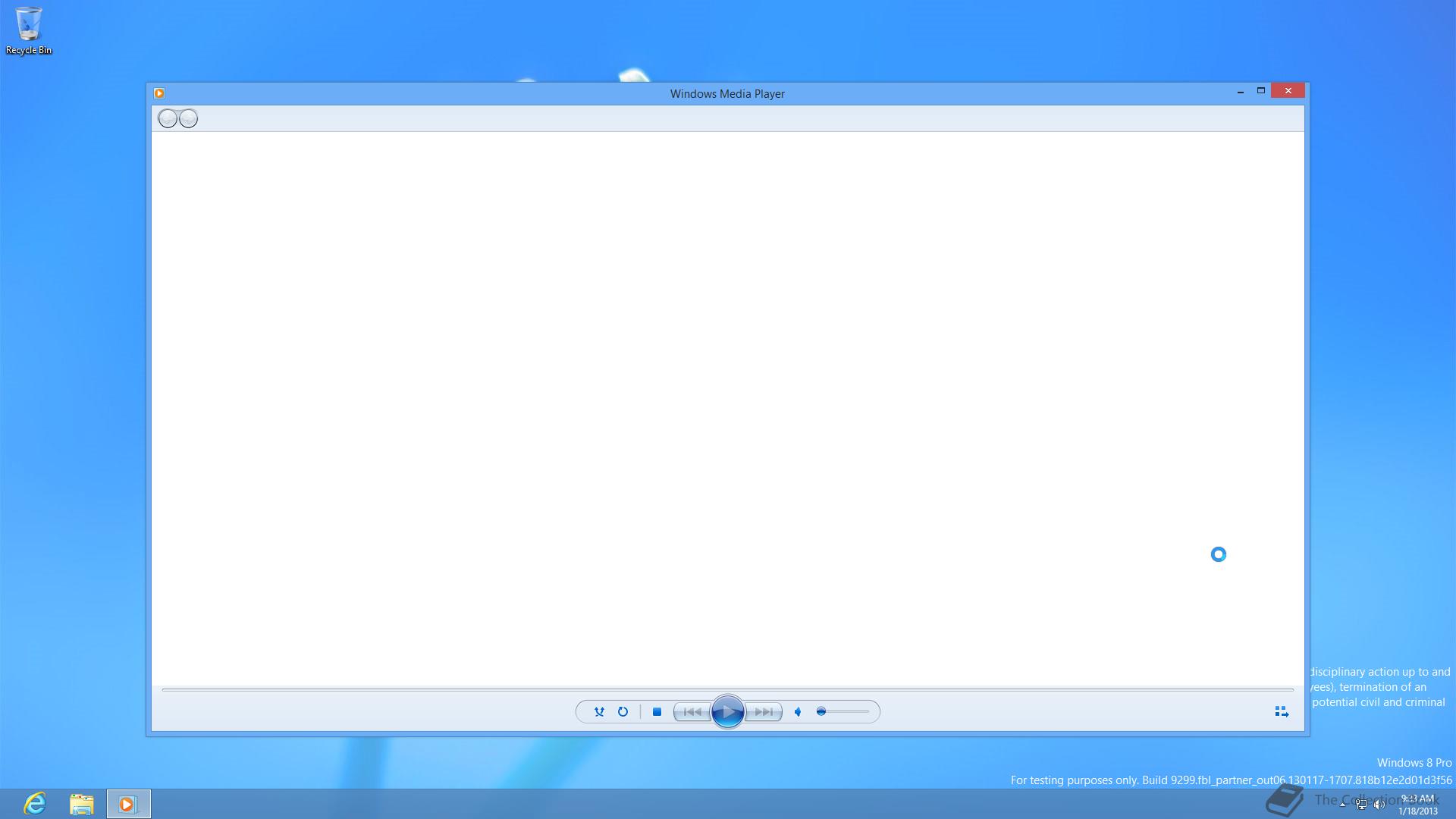Open File Explorer from the taskbar
Viewport: 1456px width, 819px height.
pyautogui.click(x=81, y=804)
